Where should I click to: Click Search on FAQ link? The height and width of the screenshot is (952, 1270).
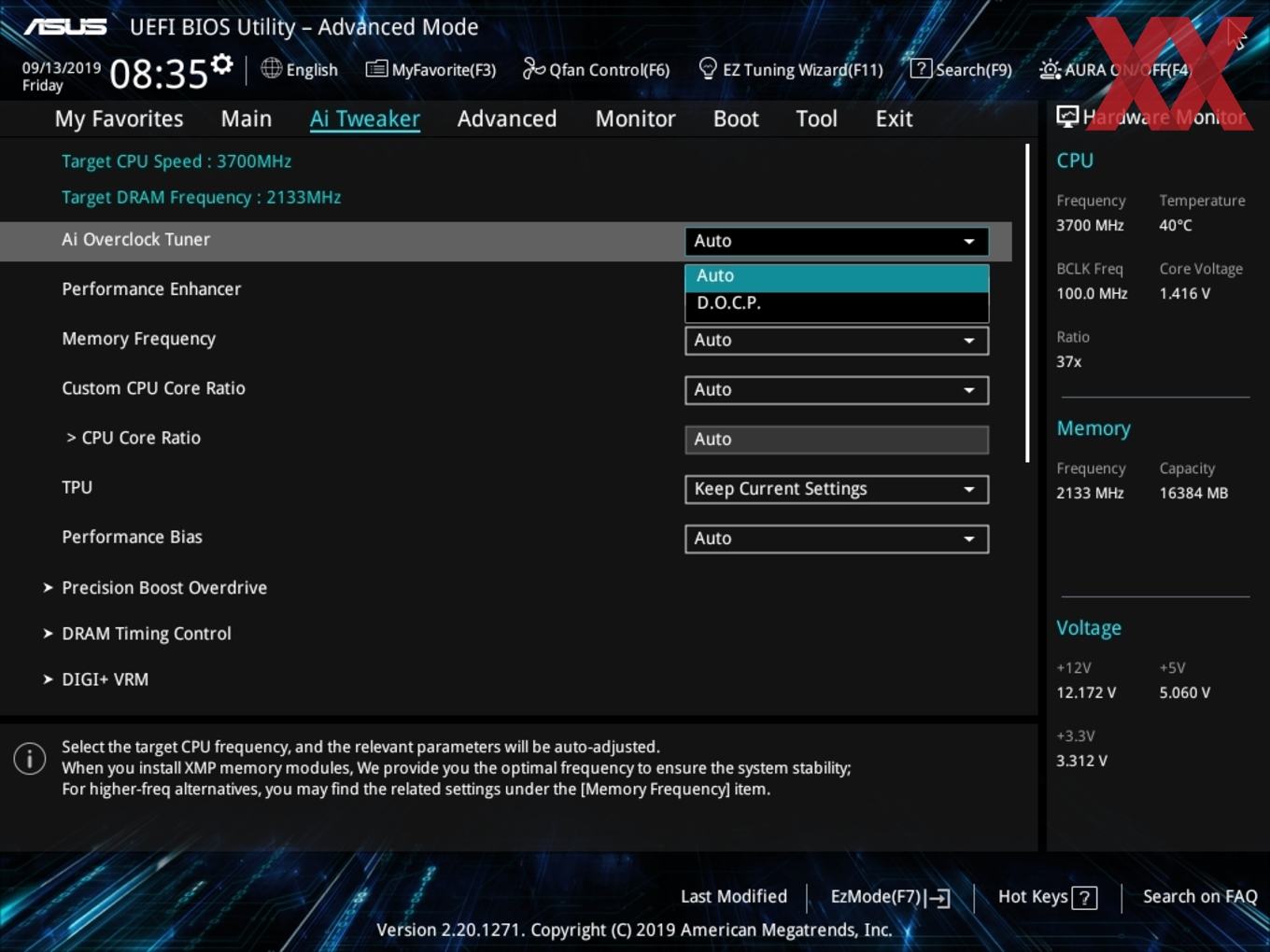point(1200,897)
